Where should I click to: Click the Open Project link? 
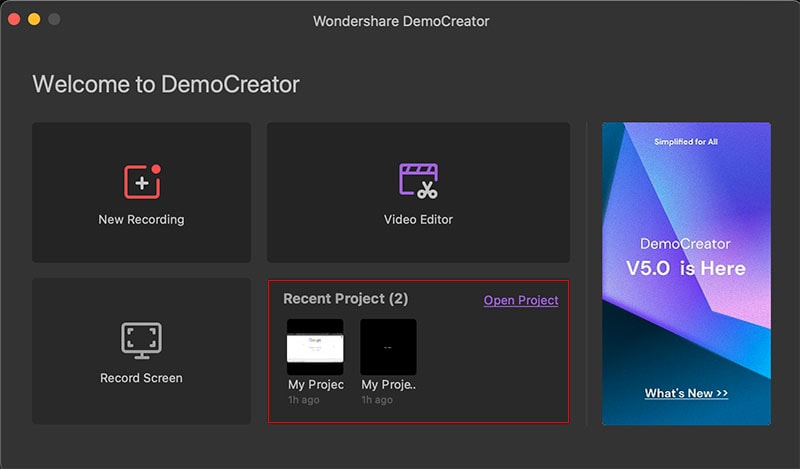click(521, 300)
